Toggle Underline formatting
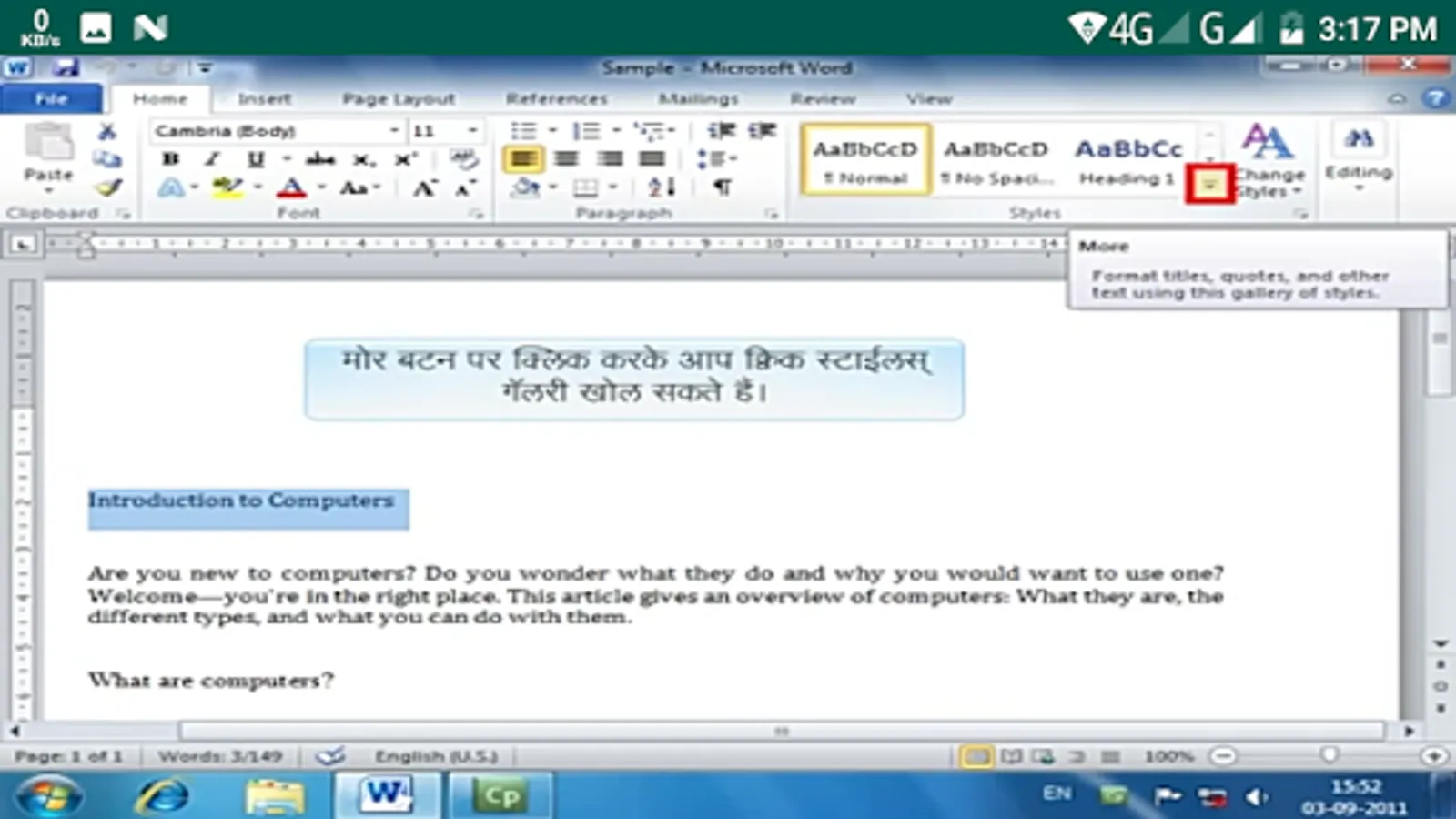 256,159
